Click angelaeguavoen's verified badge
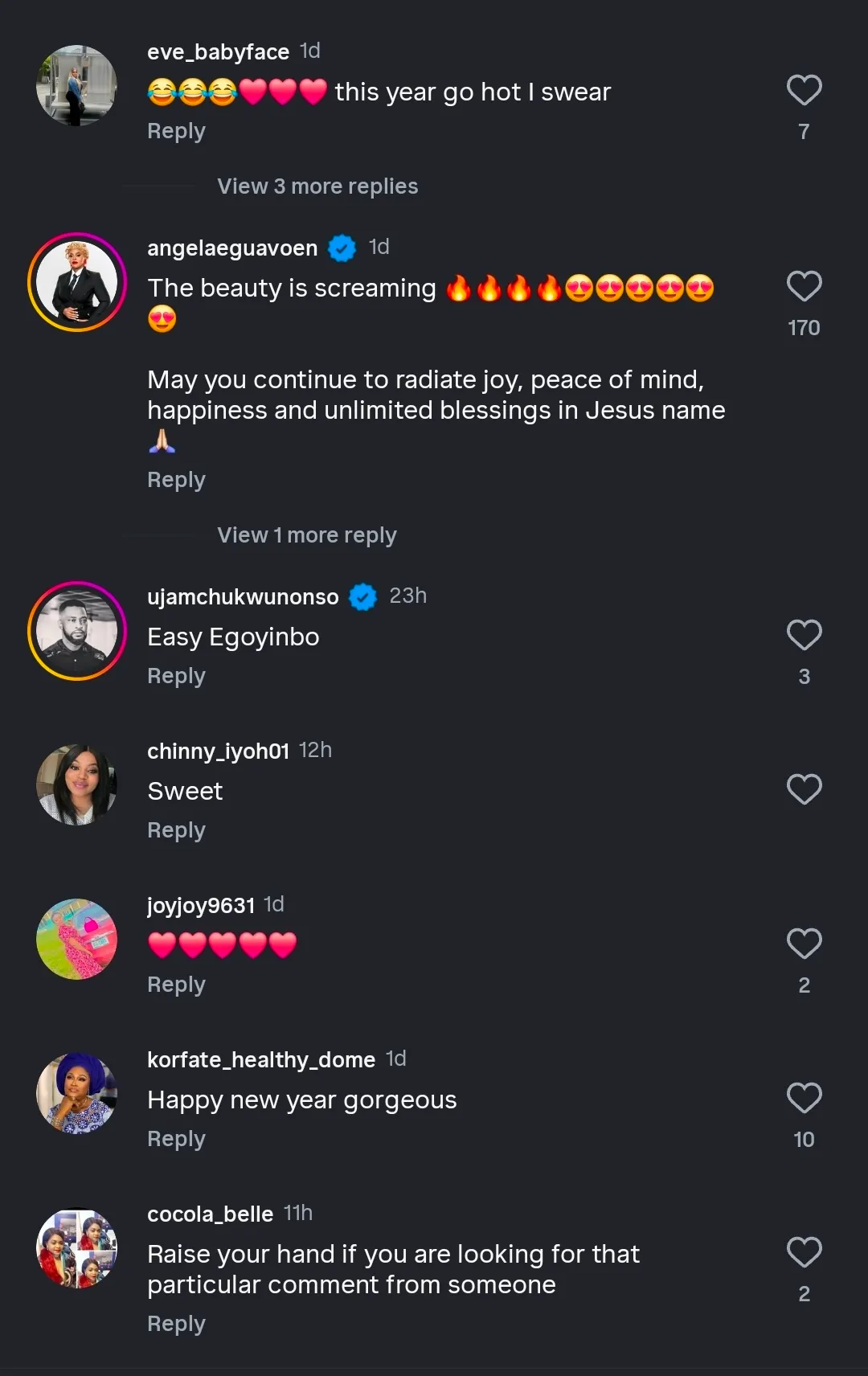 [x=342, y=248]
